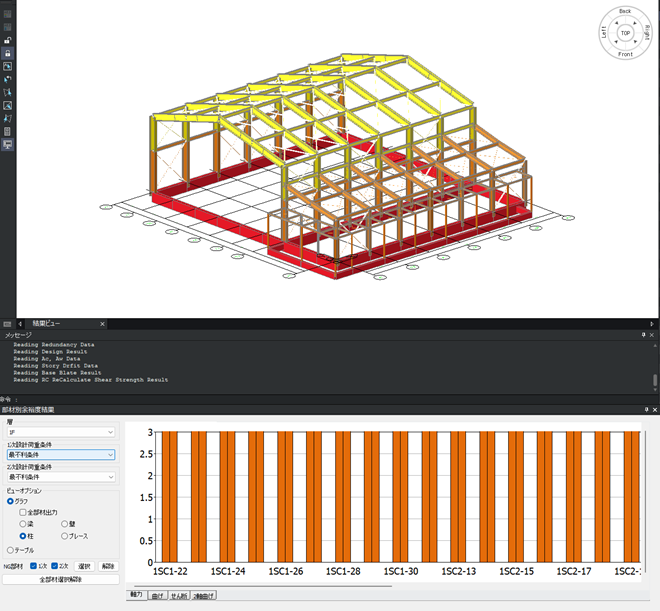
Task: Select the テーブル radio button
Action: point(11,550)
